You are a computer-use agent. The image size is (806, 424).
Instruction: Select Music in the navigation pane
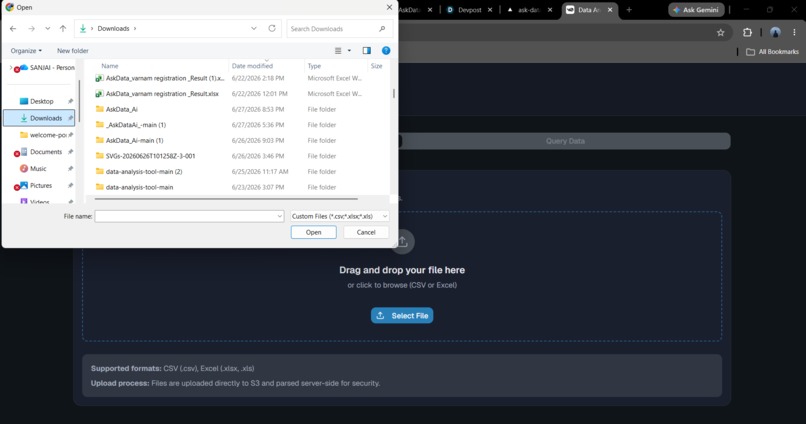click(38, 169)
